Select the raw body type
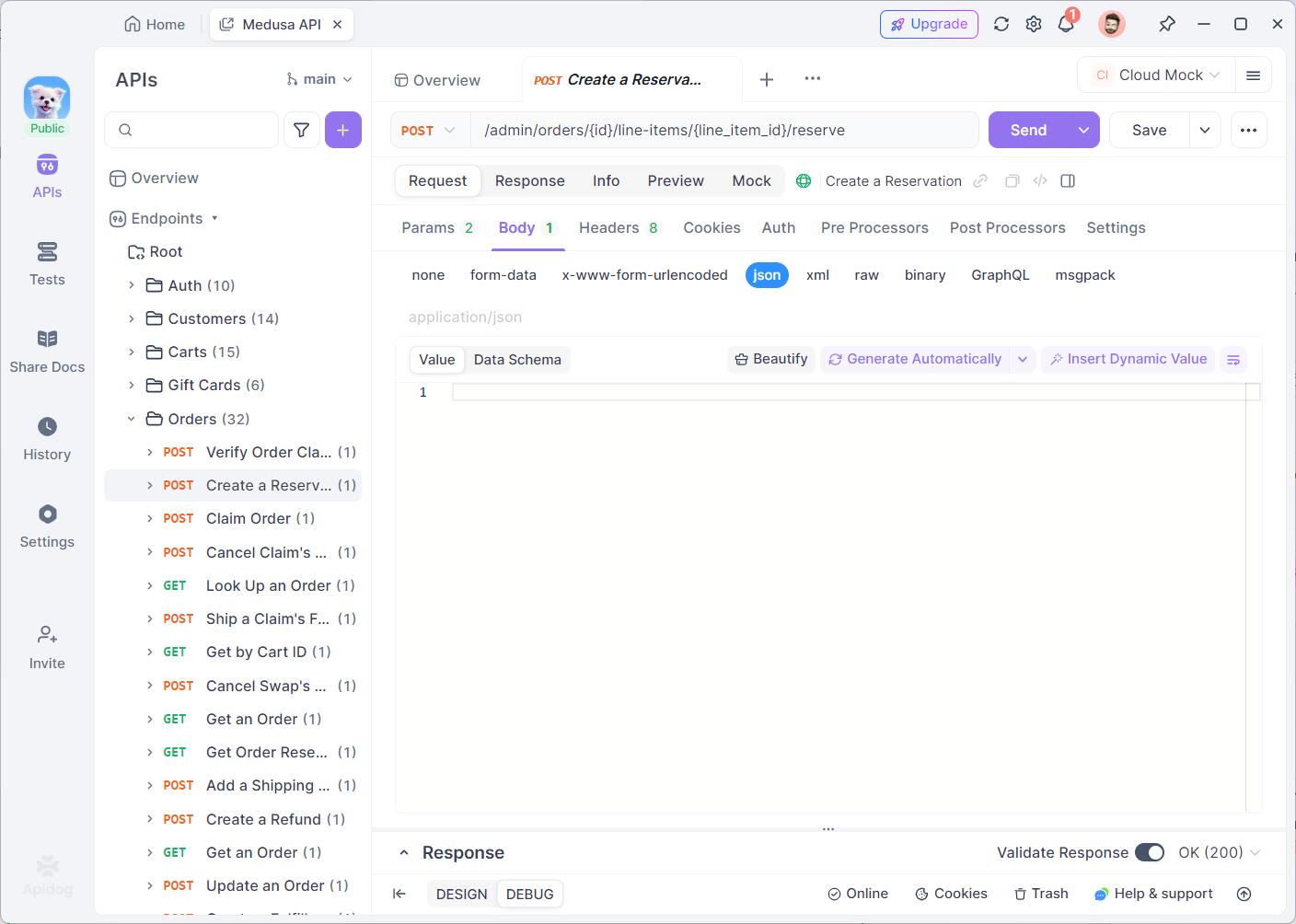The image size is (1296, 924). 866,275
